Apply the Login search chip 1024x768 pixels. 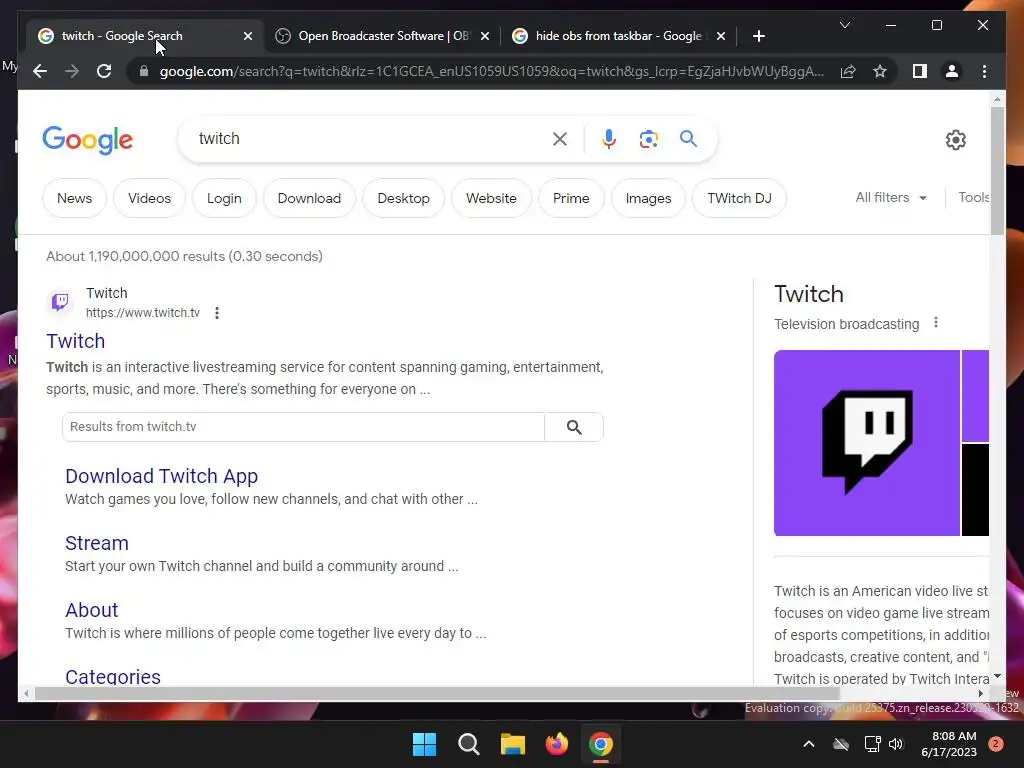pyautogui.click(x=224, y=198)
